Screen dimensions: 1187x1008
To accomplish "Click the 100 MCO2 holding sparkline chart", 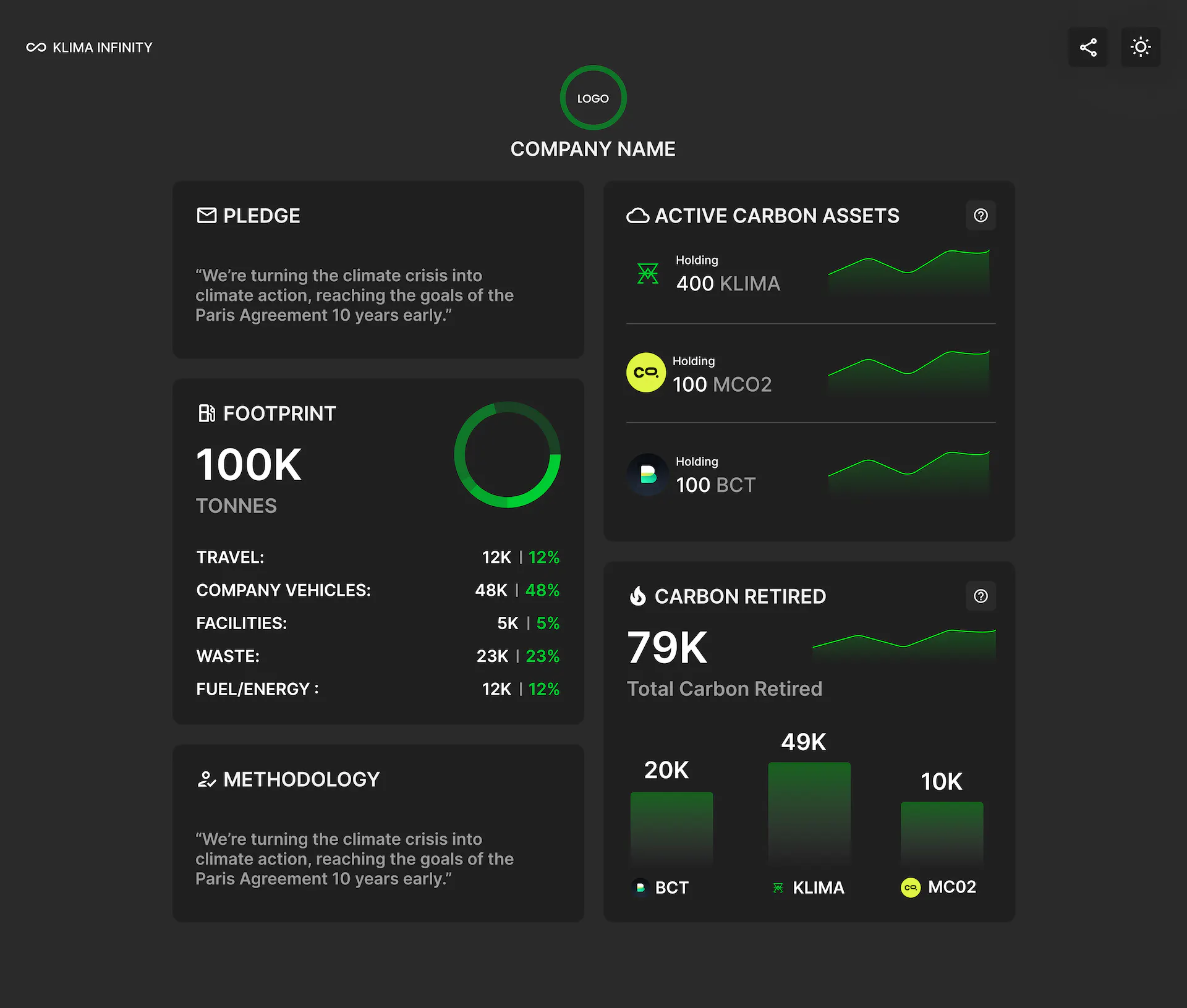I will click(909, 373).
